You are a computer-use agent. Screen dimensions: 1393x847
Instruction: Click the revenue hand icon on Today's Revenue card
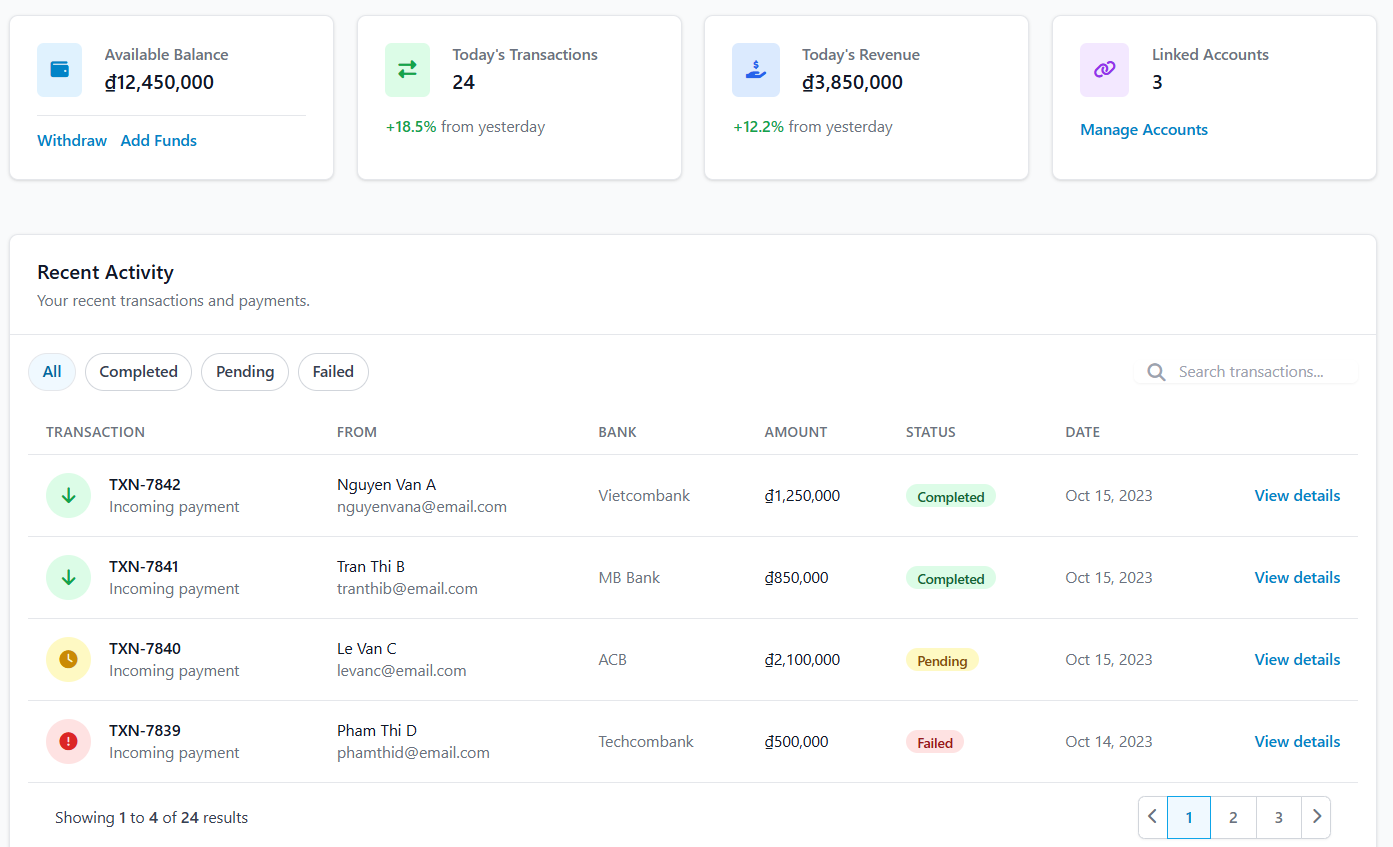[755, 70]
